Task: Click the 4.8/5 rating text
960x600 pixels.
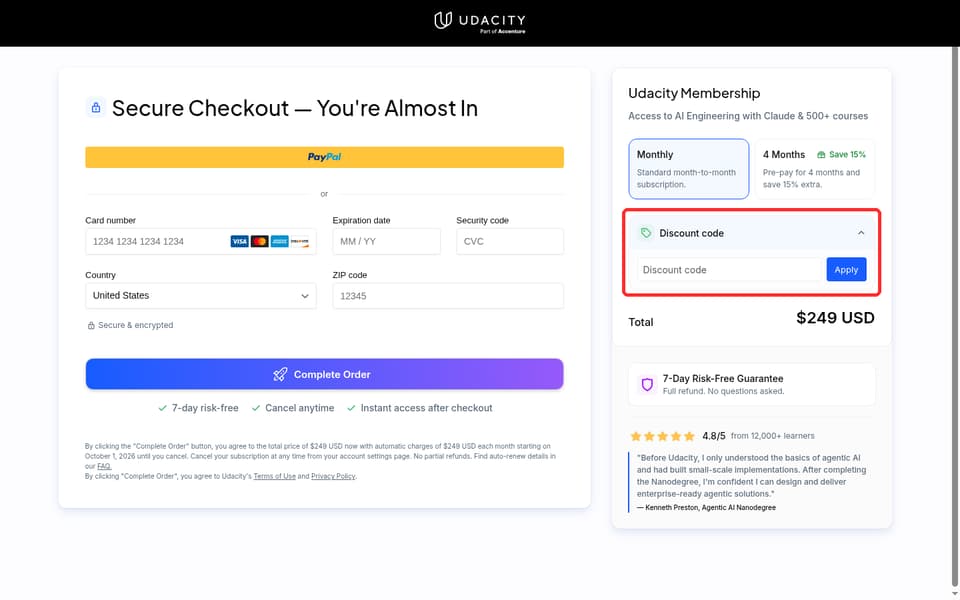Action: point(714,436)
